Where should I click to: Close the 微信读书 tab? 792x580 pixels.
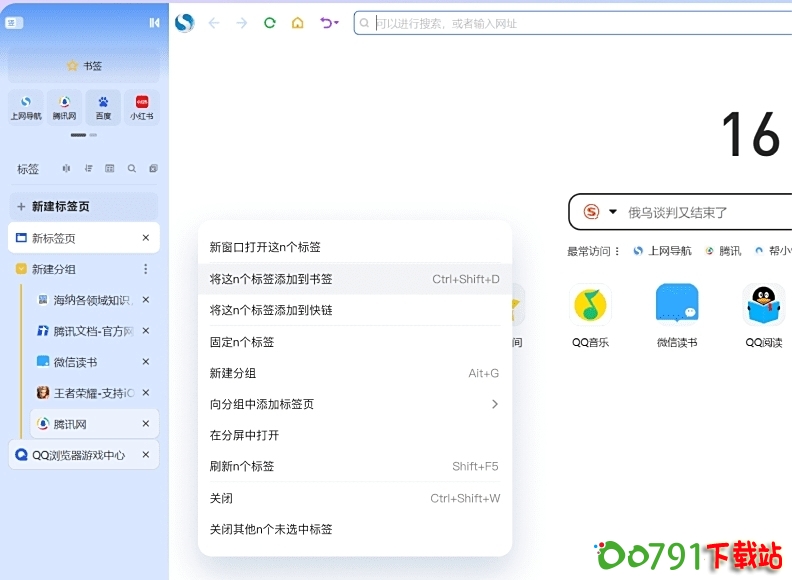146,362
